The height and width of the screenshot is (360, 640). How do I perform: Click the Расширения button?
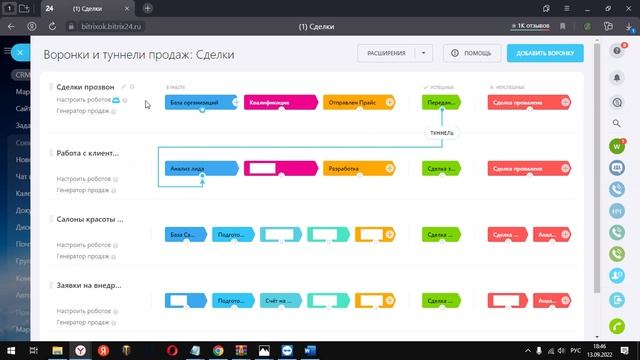point(386,53)
